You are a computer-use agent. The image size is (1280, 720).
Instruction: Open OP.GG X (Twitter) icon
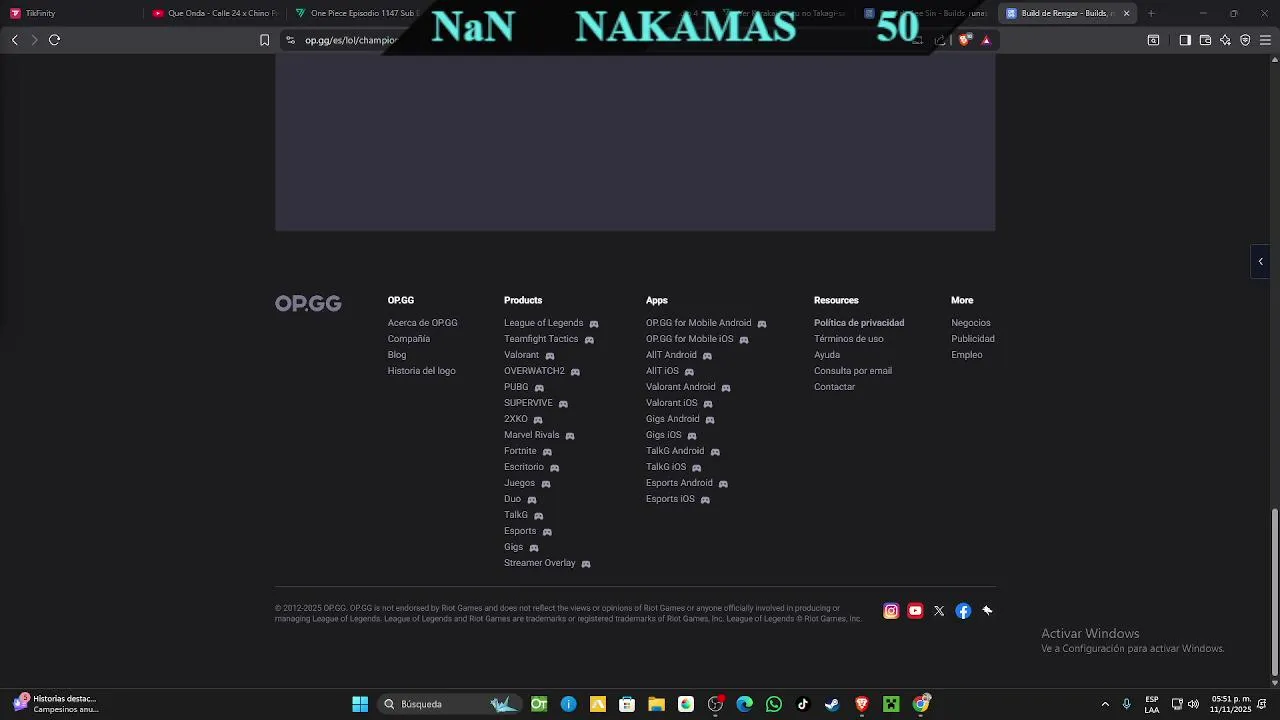939,611
